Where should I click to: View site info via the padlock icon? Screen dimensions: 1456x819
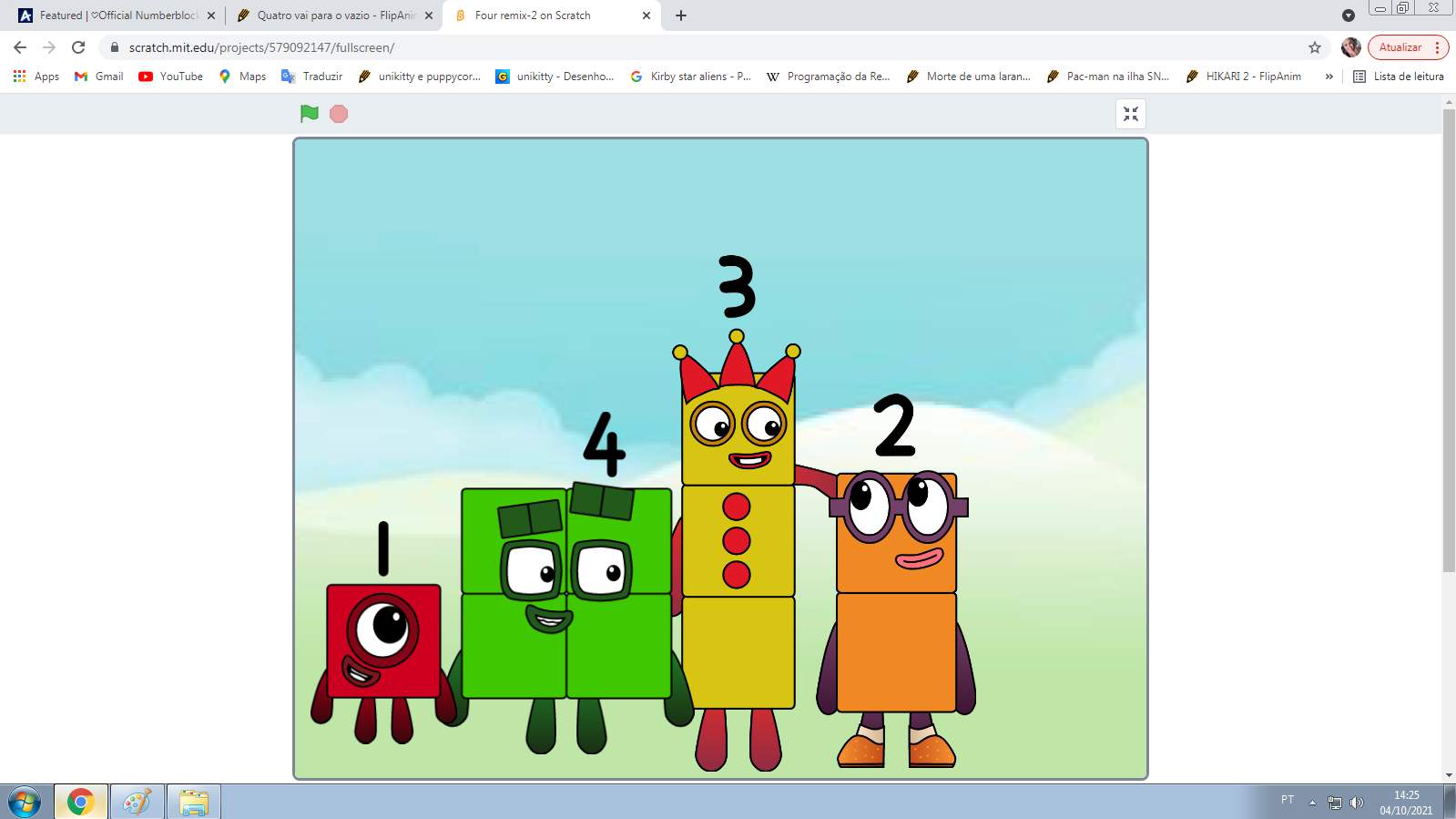[x=114, y=47]
